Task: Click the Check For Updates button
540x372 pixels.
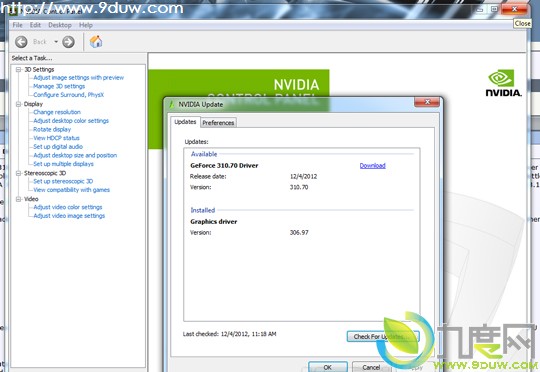Action: click(383, 337)
